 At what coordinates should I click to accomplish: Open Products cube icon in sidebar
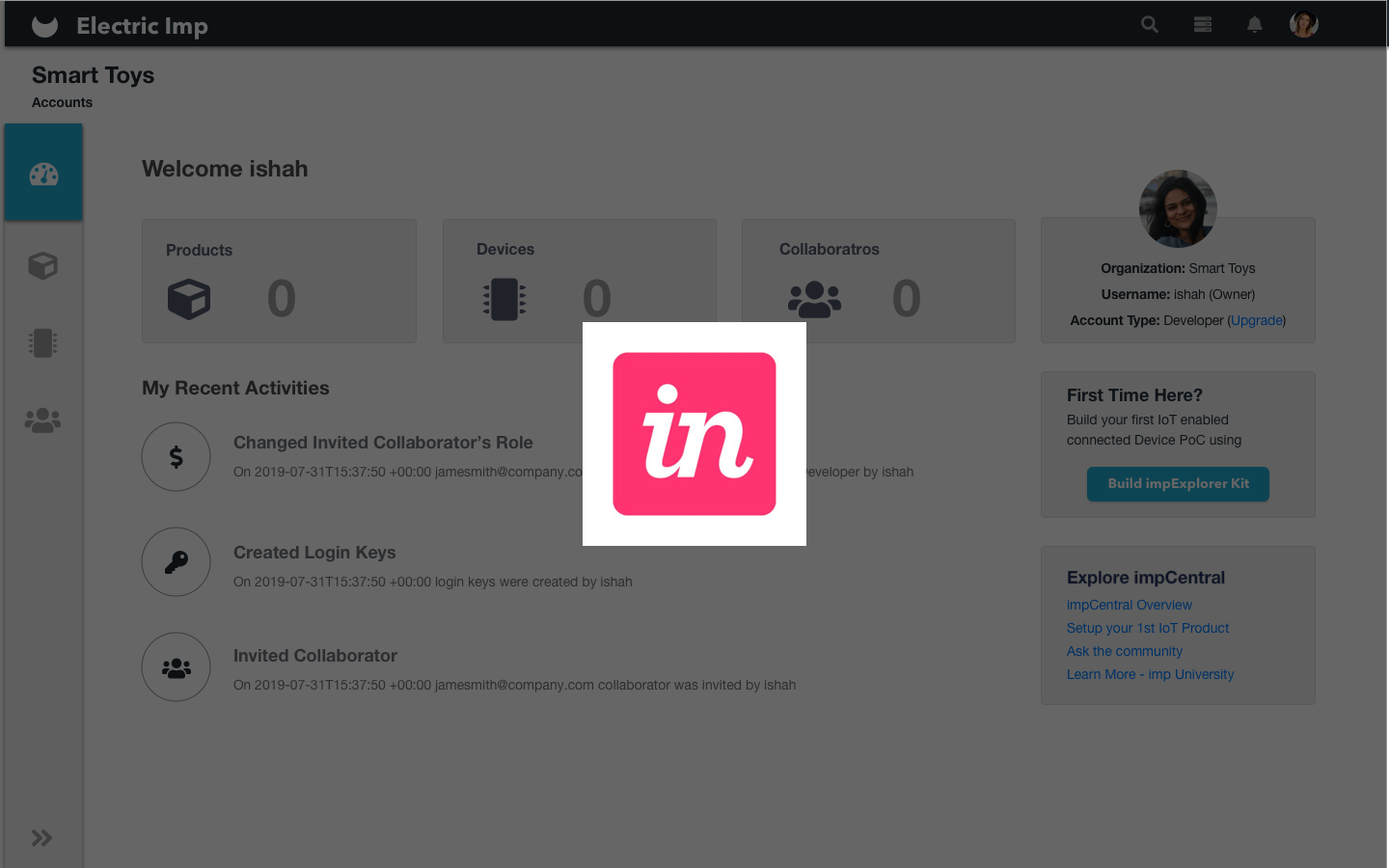click(x=43, y=265)
